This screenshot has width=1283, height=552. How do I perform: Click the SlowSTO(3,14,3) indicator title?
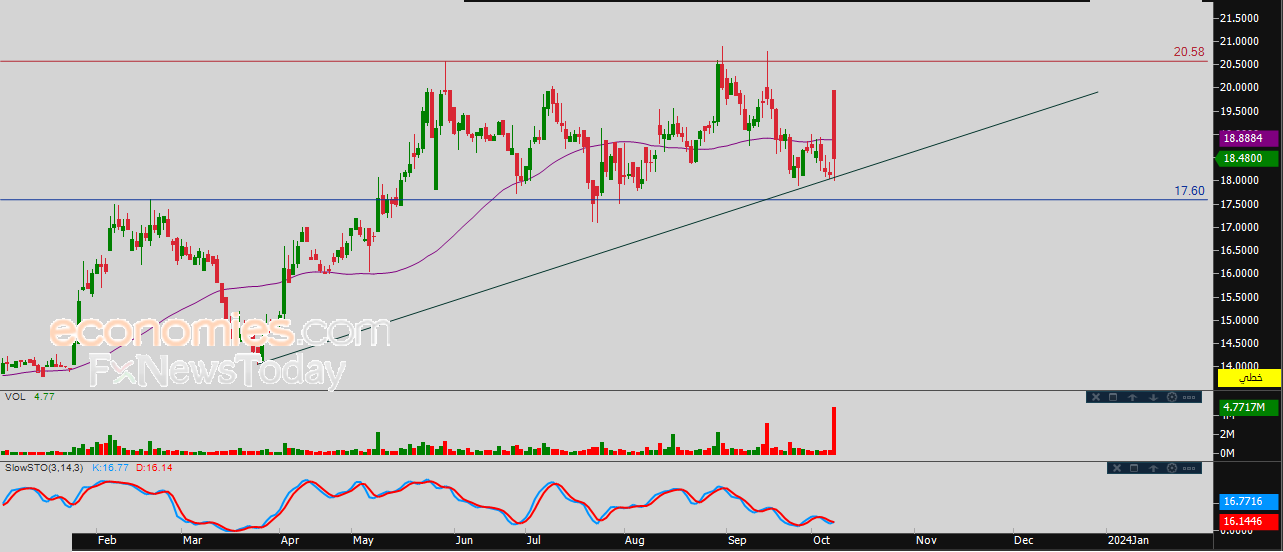44,467
